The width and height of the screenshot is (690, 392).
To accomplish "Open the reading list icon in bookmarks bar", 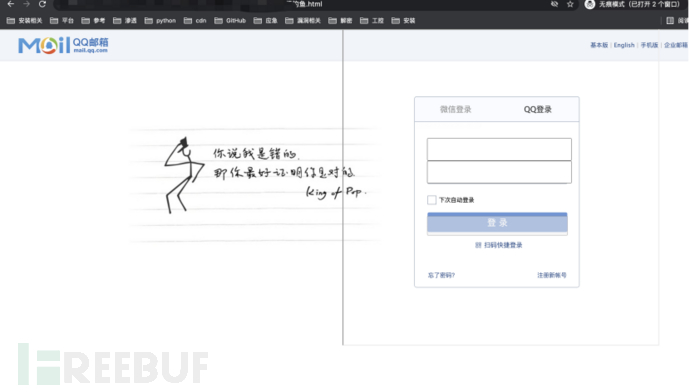I will coord(670,20).
